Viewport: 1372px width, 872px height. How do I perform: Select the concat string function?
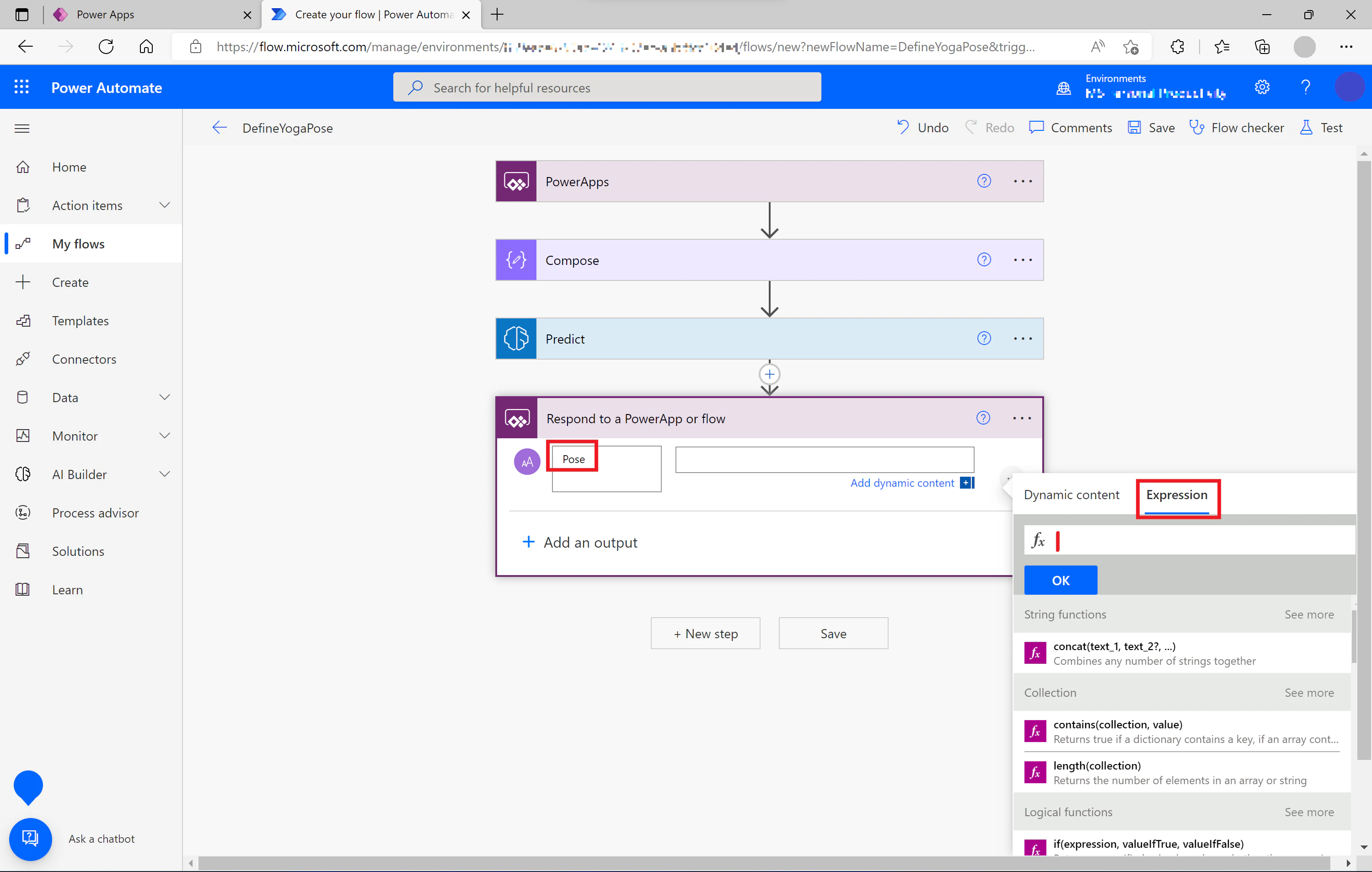[x=1181, y=653]
